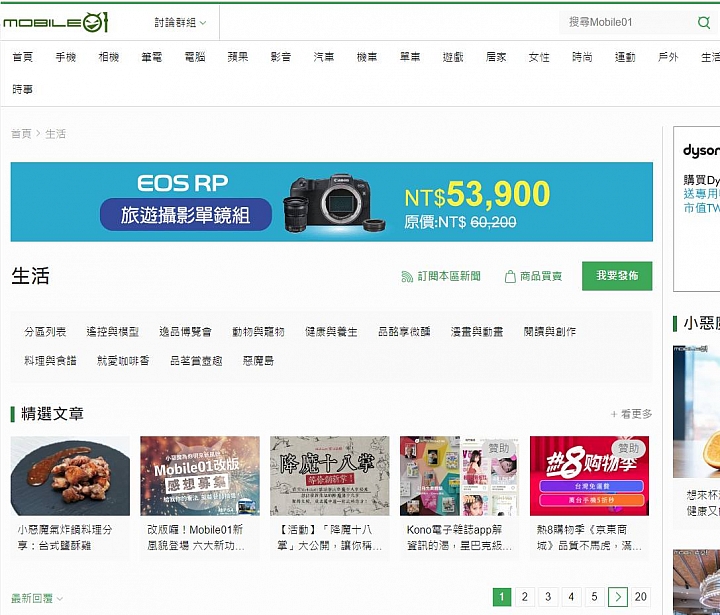Open the 討論群組 dropdown
Screen dimensions: 720x615
tap(180, 23)
